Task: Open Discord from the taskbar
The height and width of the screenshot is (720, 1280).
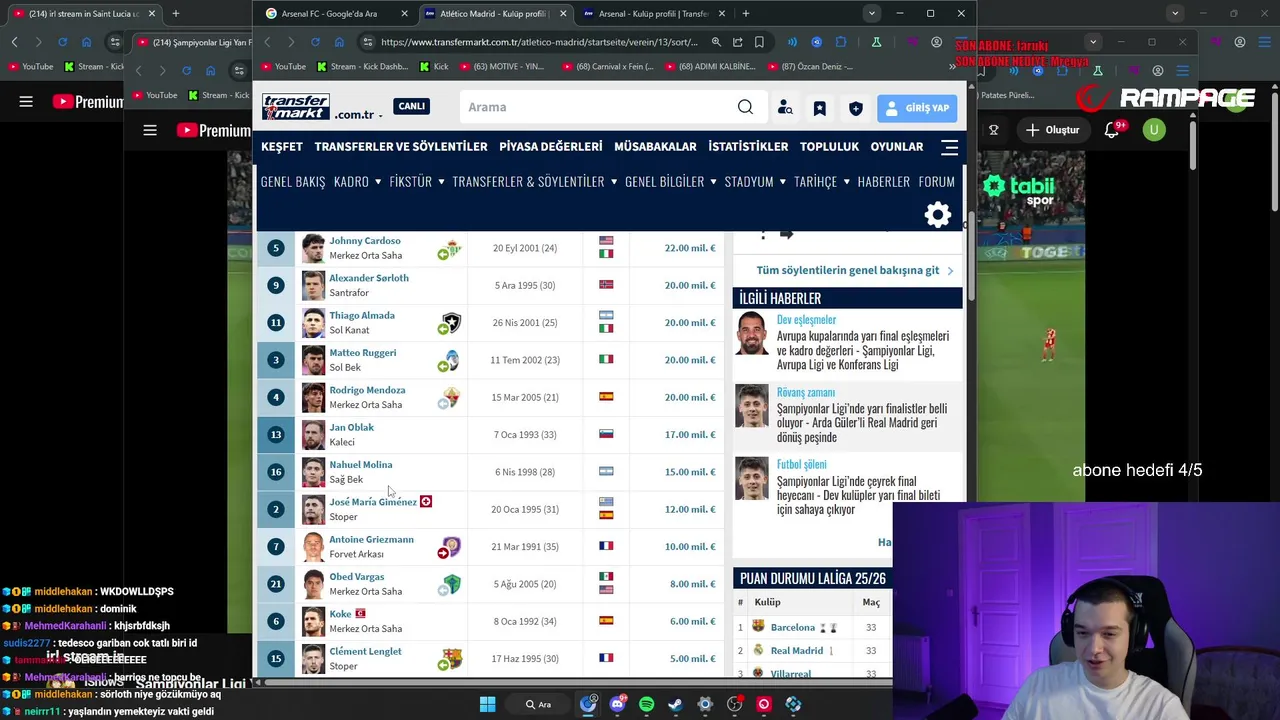Action: [x=617, y=704]
